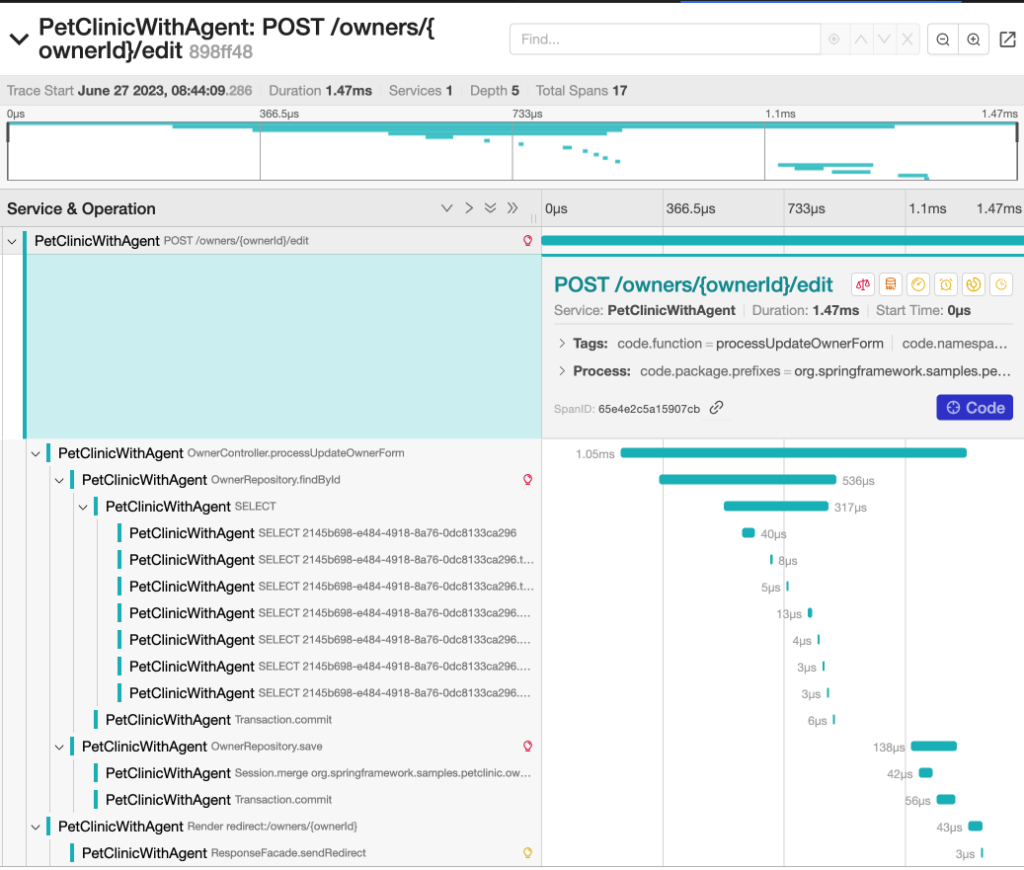Click the 43µs Render redirect timeline bar
The image size is (1024, 870).
[975, 826]
